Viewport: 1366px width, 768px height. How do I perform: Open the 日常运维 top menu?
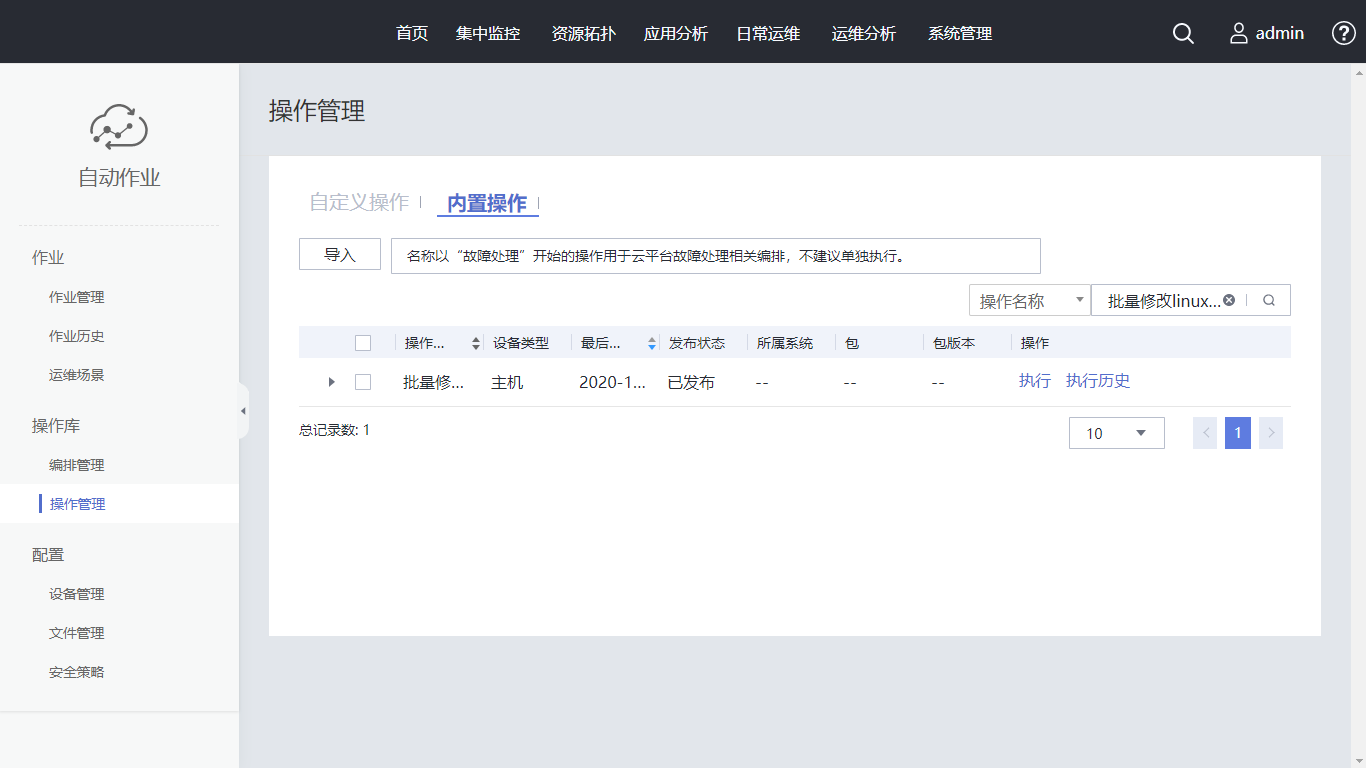(x=768, y=33)
